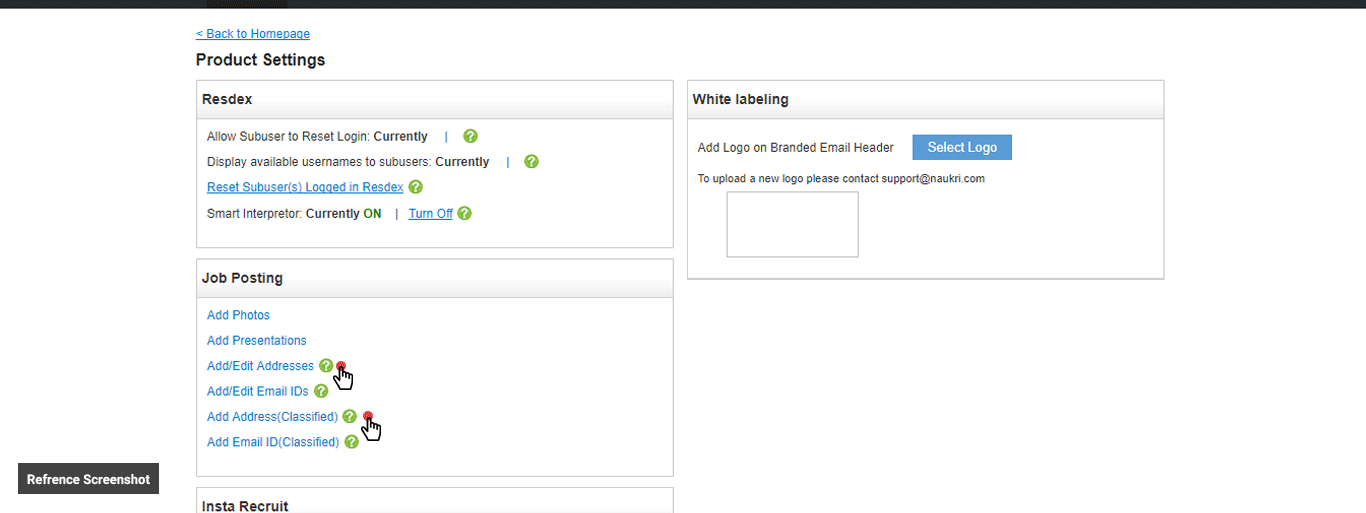Open the Add Presentations link
Viewport: 1366px width, 513px height.
pyautogui.click(x=256, y=341)
